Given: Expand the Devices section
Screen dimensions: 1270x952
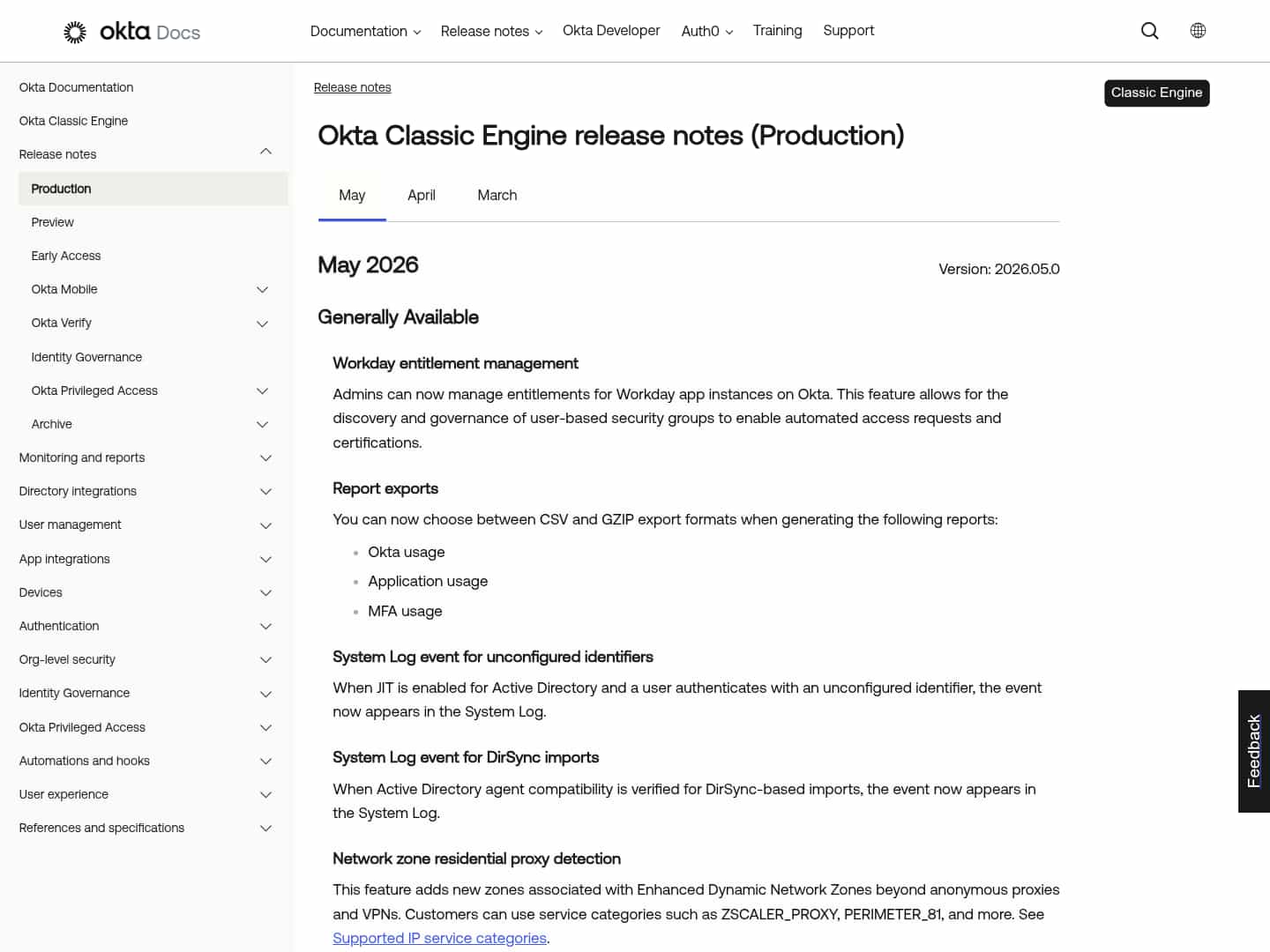Looking at the screenshot, I should 265,593.
